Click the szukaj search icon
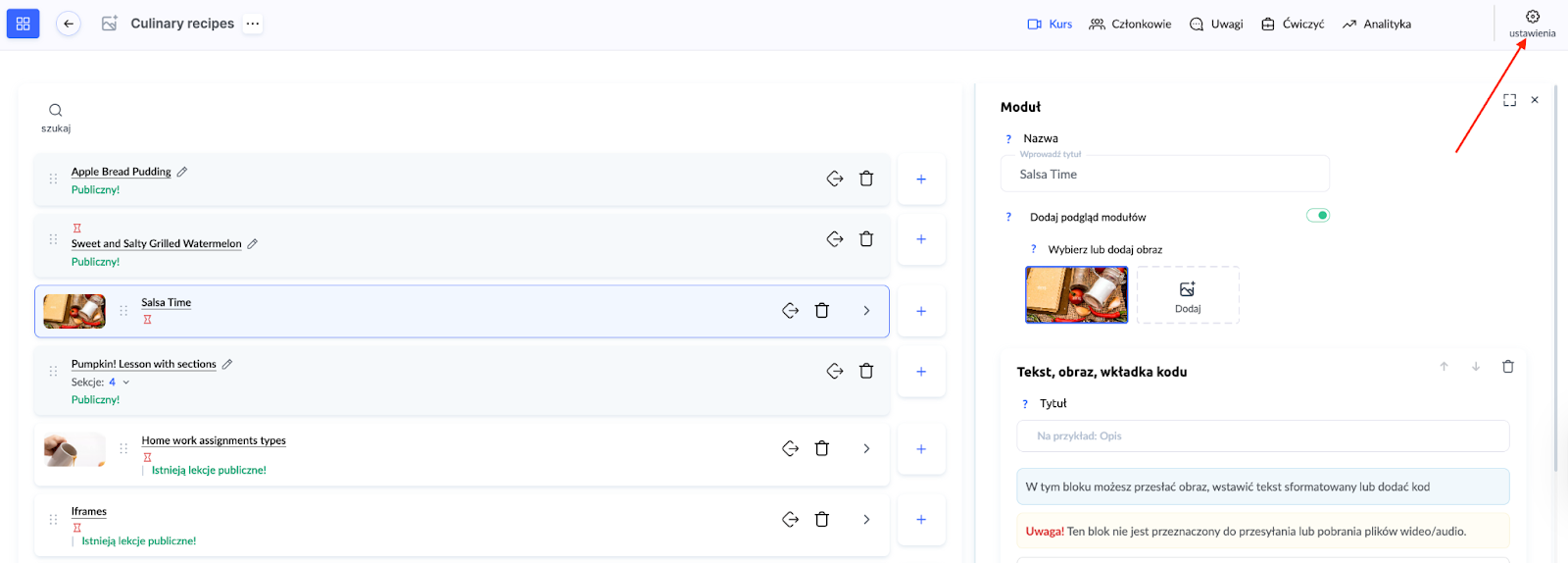 pos(56,111)
